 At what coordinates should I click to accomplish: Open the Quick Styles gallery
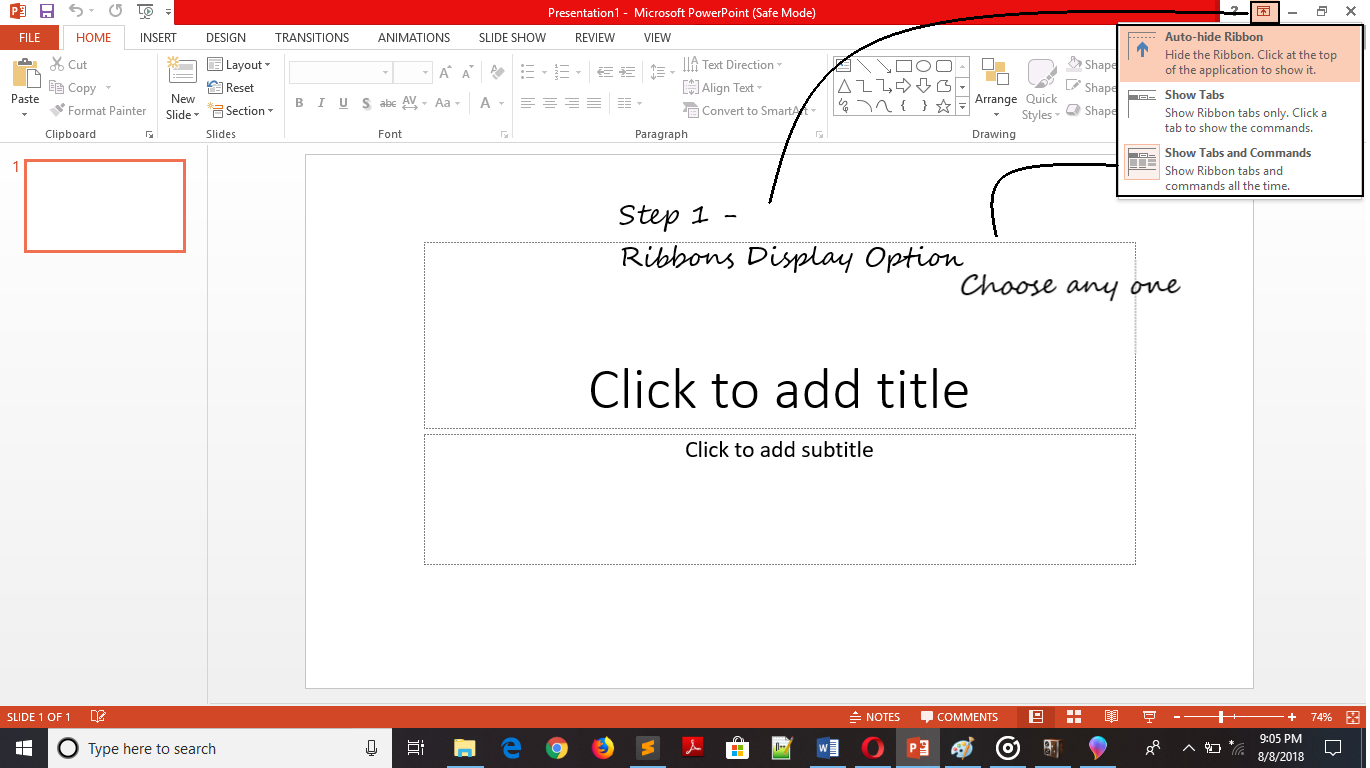tap(1041, 80)
